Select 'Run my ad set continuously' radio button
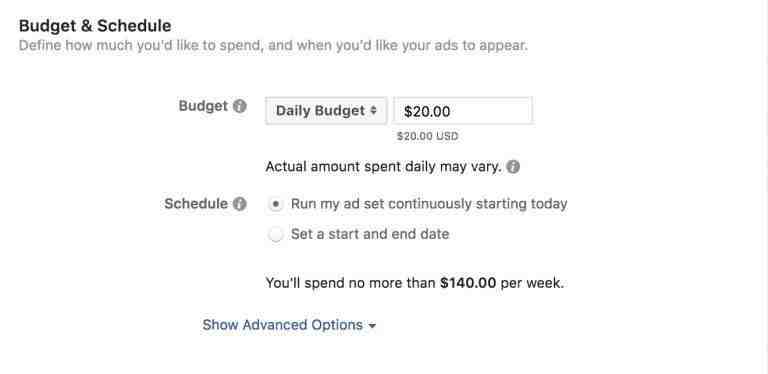 [x=276, y=204]
